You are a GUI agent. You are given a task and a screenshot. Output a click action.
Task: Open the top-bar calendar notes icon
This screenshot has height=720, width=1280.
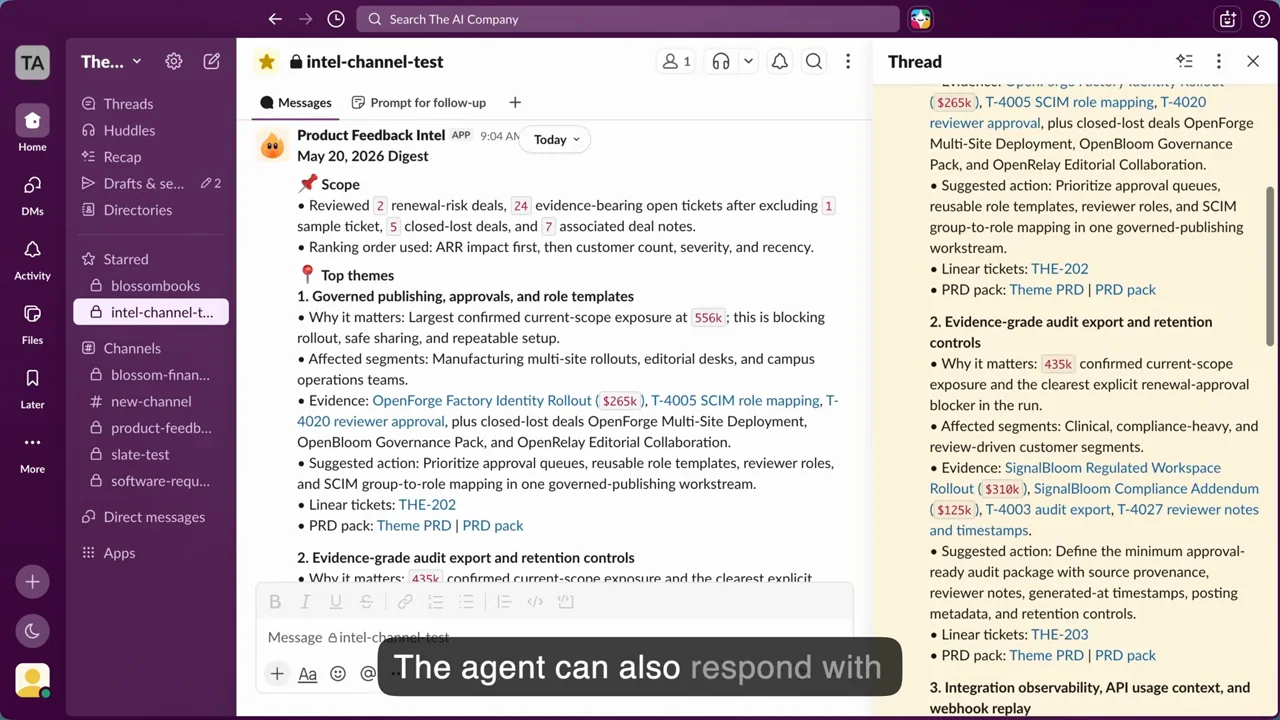coord(1227,19)
